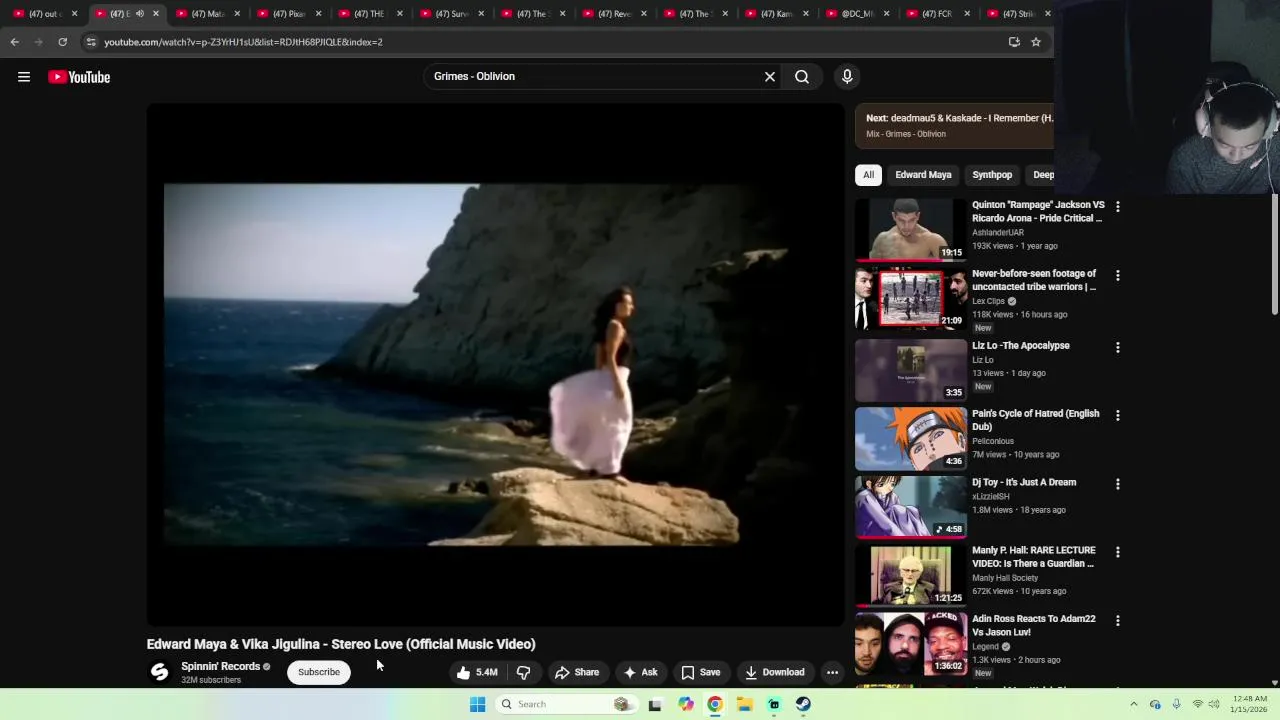Open Spinnin' Records channel name link
This screenshot has width=1280, height=720.
[x=220, y=666]
